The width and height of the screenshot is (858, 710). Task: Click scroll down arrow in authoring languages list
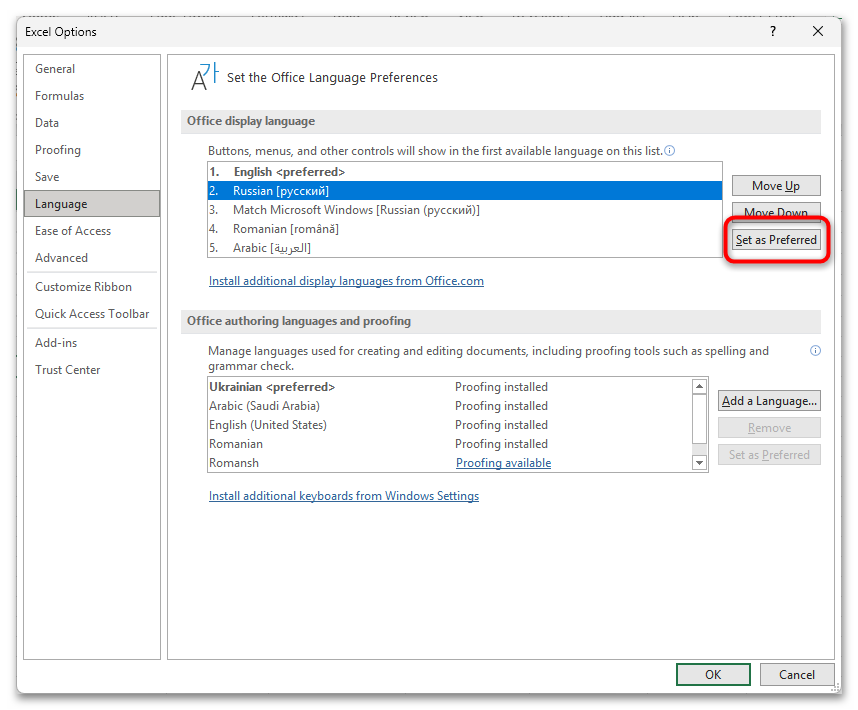tap(699, 463)
